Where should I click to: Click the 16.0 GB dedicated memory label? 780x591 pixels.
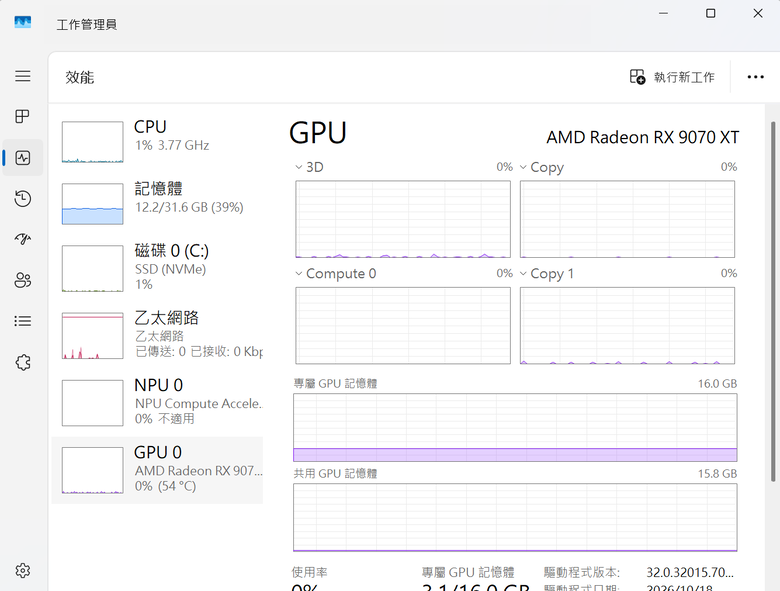[x=717, y=384]
